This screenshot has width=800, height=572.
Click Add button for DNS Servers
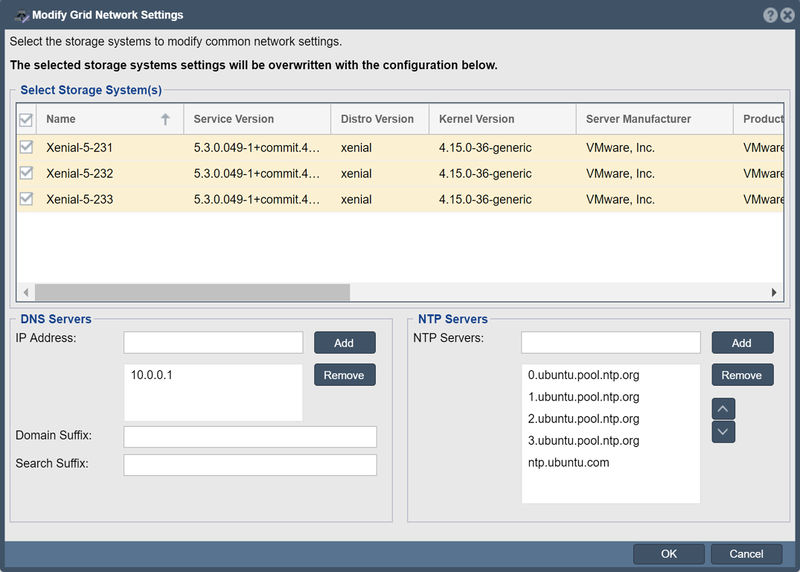pyautogui.click(x=344, y=343)
